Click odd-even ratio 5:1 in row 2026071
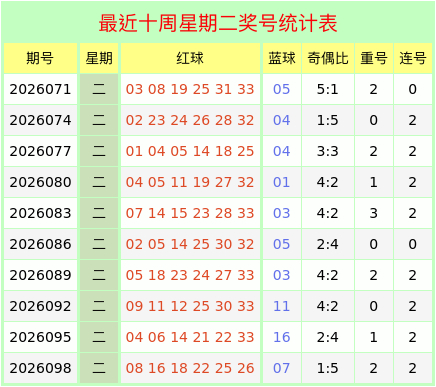 point(328,89)
